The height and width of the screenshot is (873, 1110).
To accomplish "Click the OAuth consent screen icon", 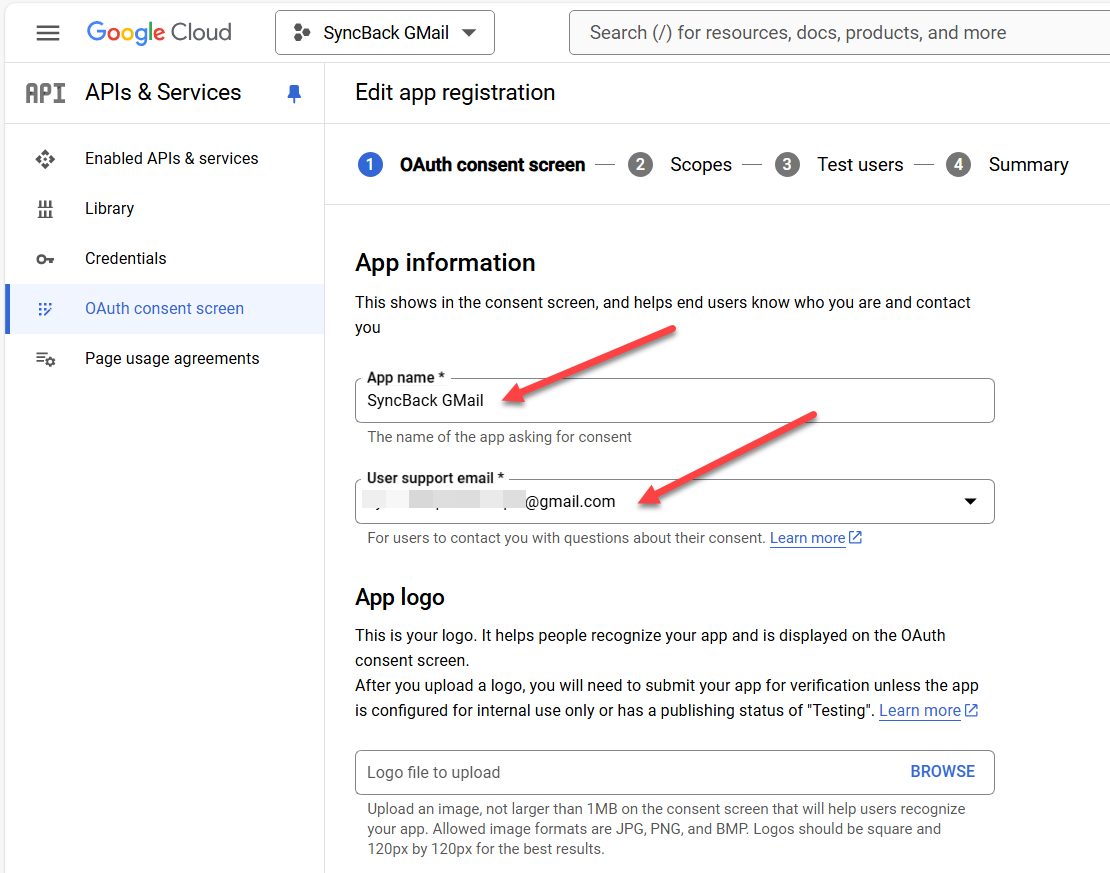I will (x=45, y=309).
